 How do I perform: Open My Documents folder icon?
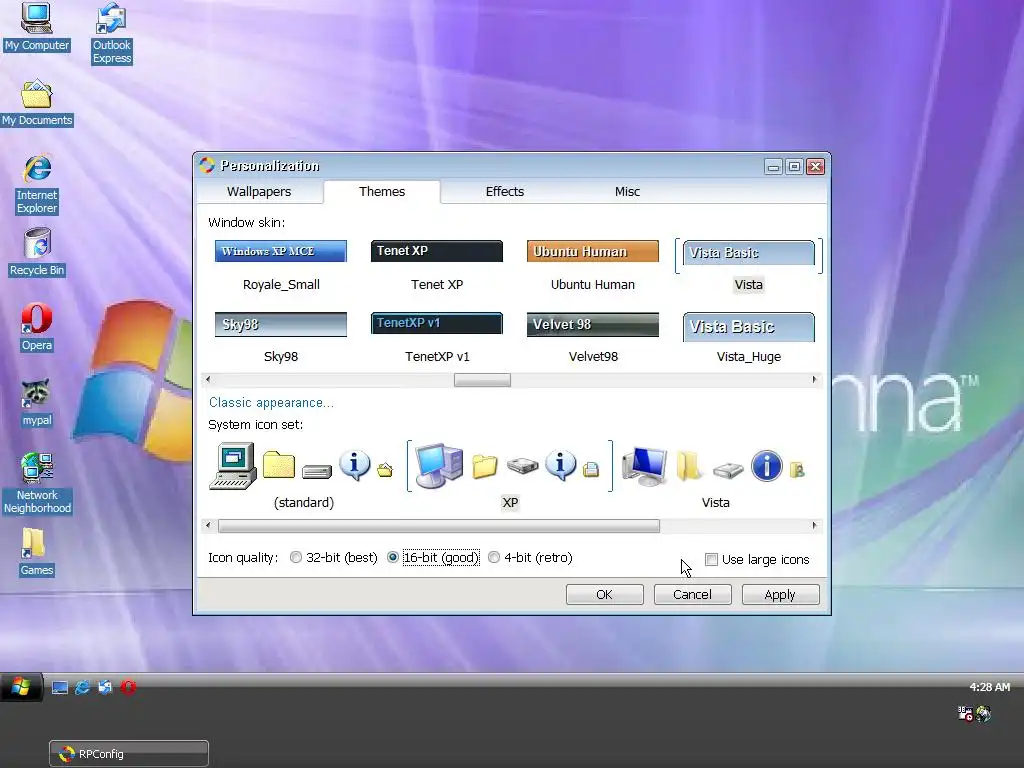click(x=37, y=103)
